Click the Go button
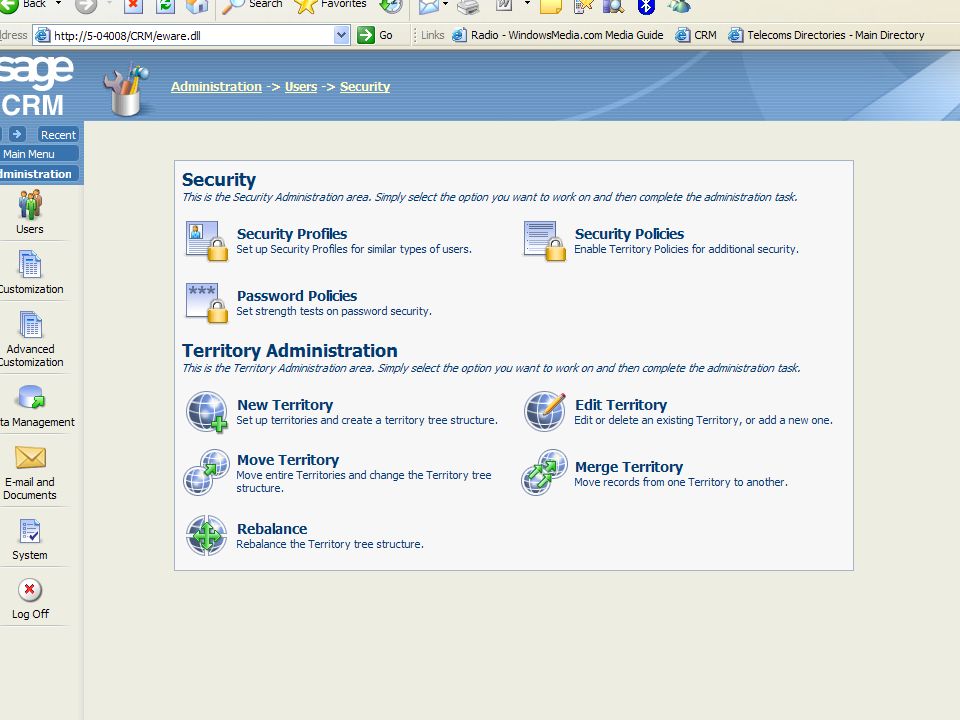 [x=375, y=35]
